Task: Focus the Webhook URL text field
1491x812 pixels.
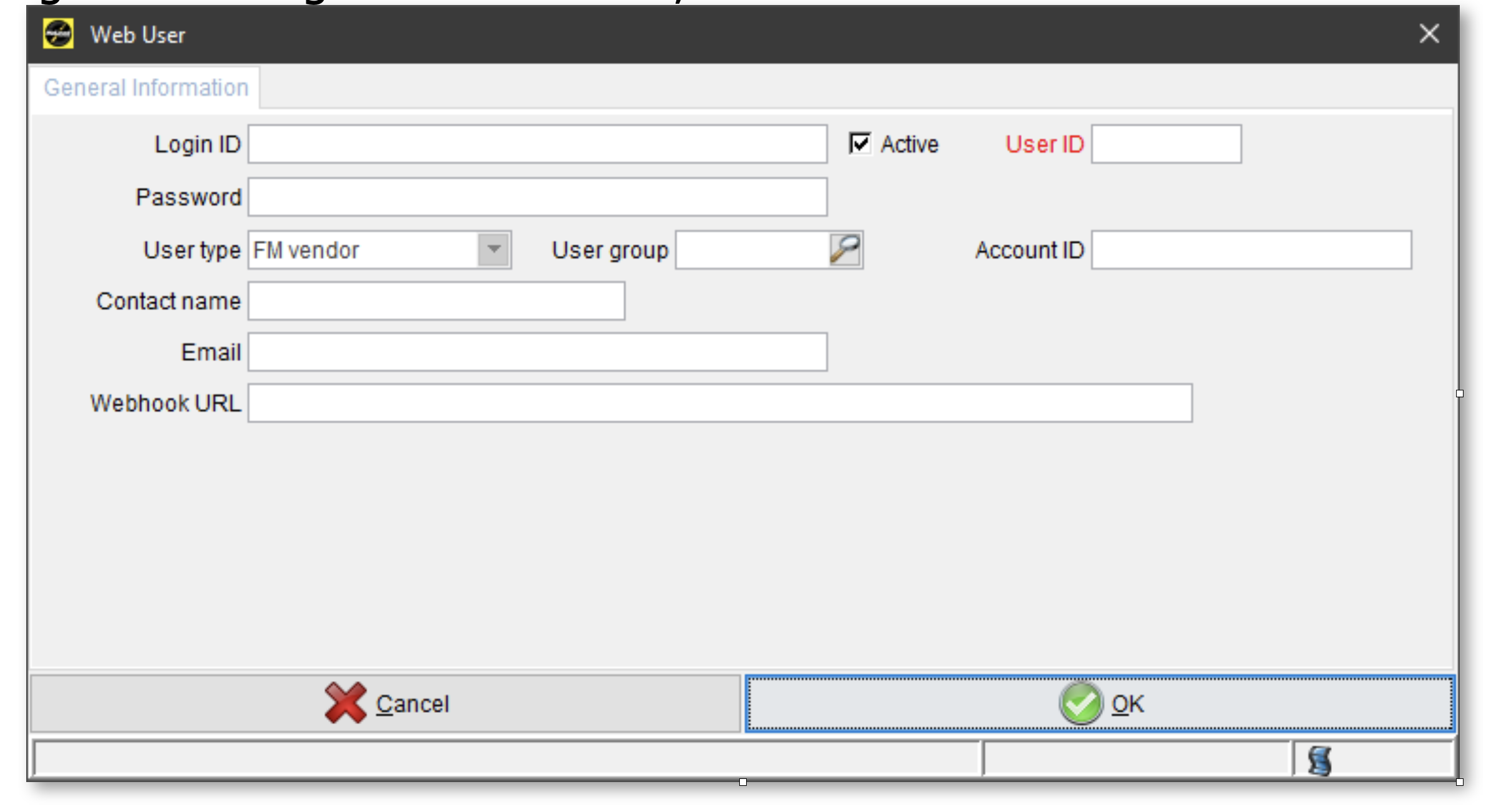Action: [x=719, y=404]
